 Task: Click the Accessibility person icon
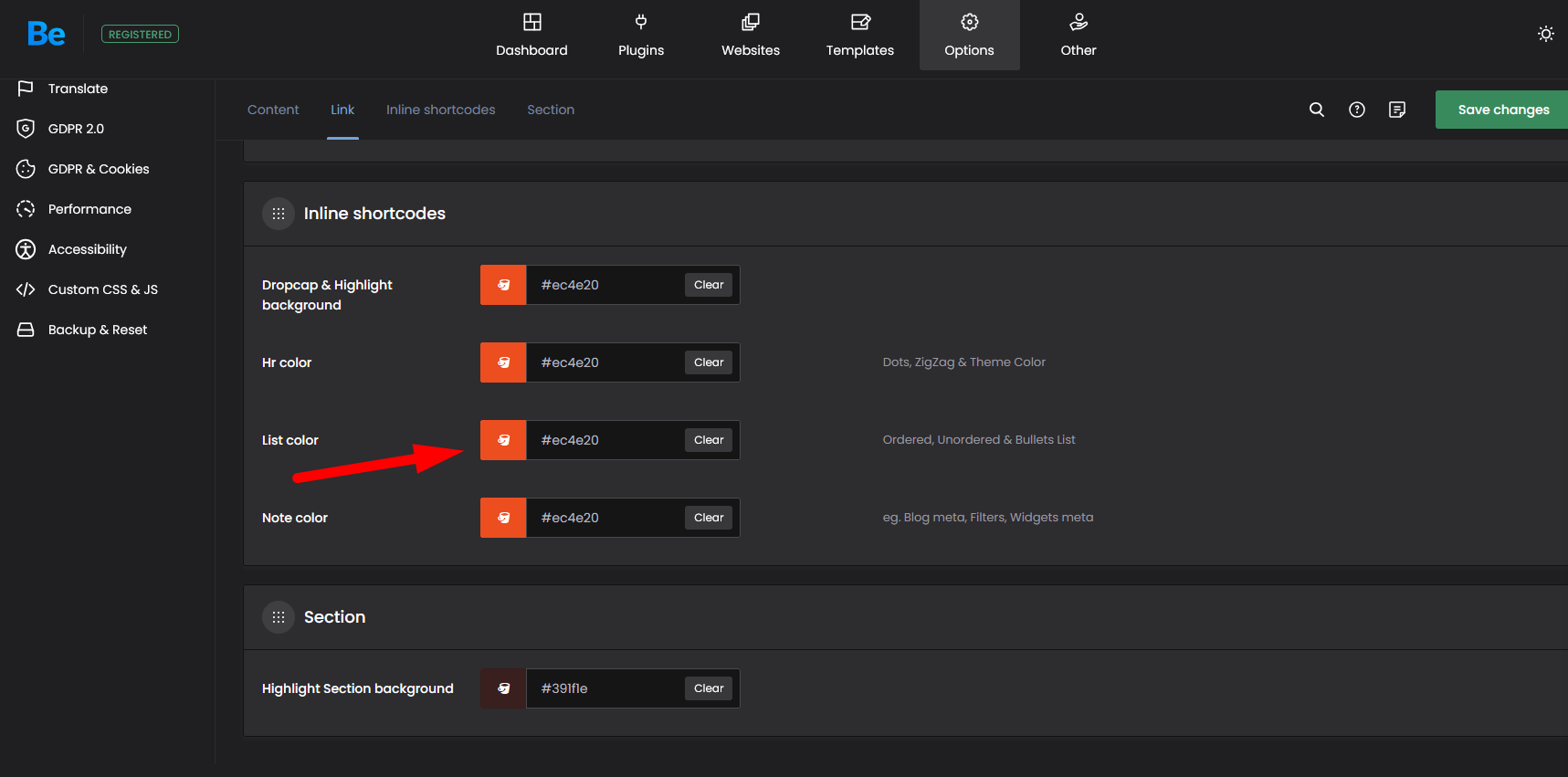[26, 249]
